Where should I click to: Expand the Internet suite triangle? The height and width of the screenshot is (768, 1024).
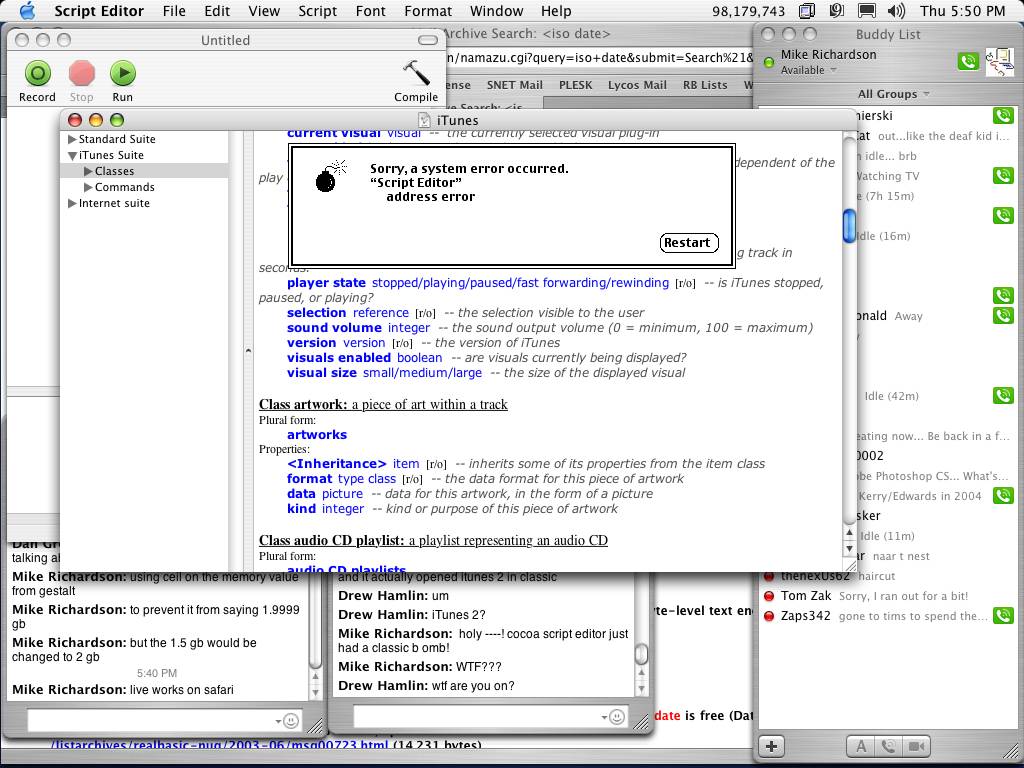click(72, 203)
